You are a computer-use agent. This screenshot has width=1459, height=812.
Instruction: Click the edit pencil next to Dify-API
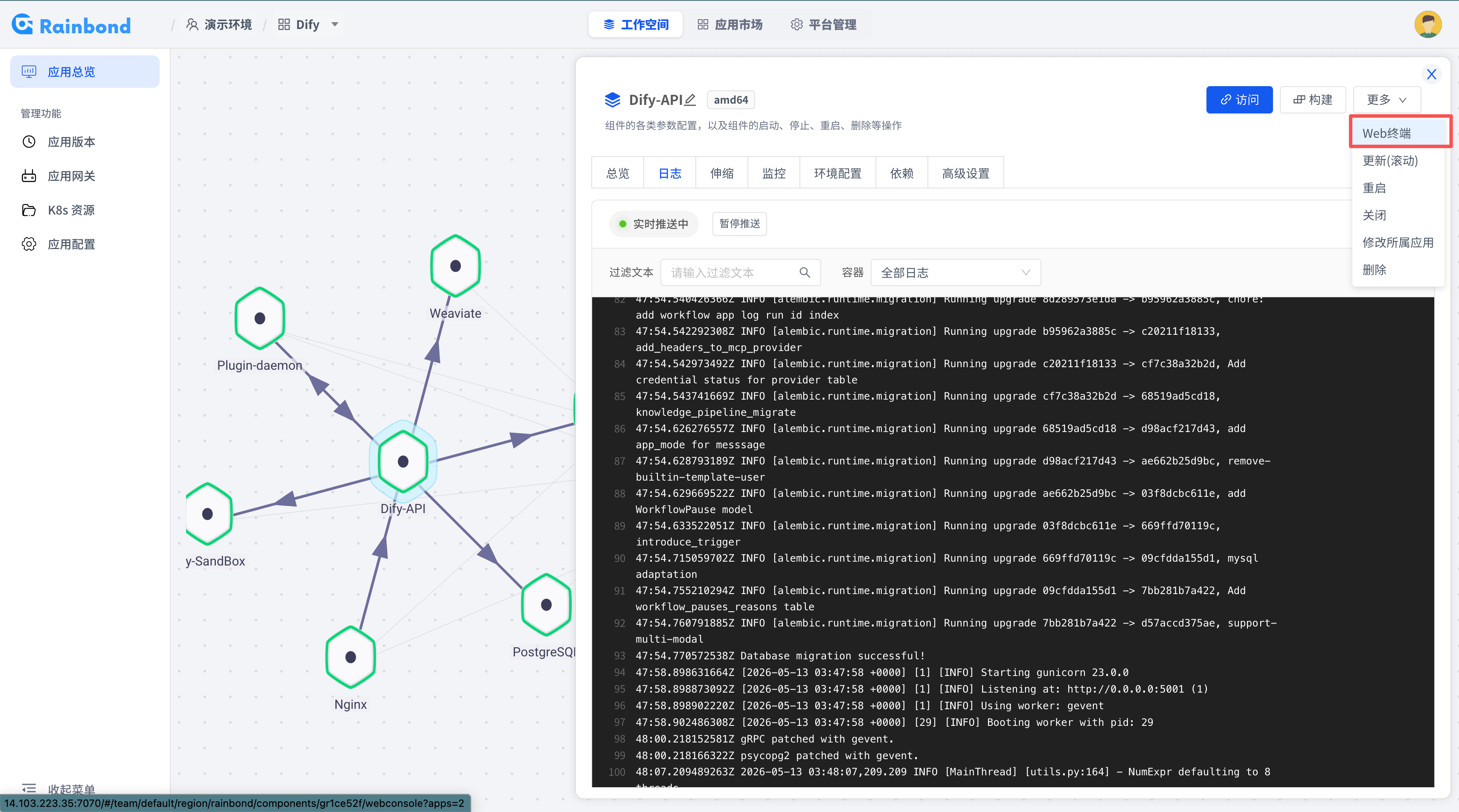tap(690, 100)
